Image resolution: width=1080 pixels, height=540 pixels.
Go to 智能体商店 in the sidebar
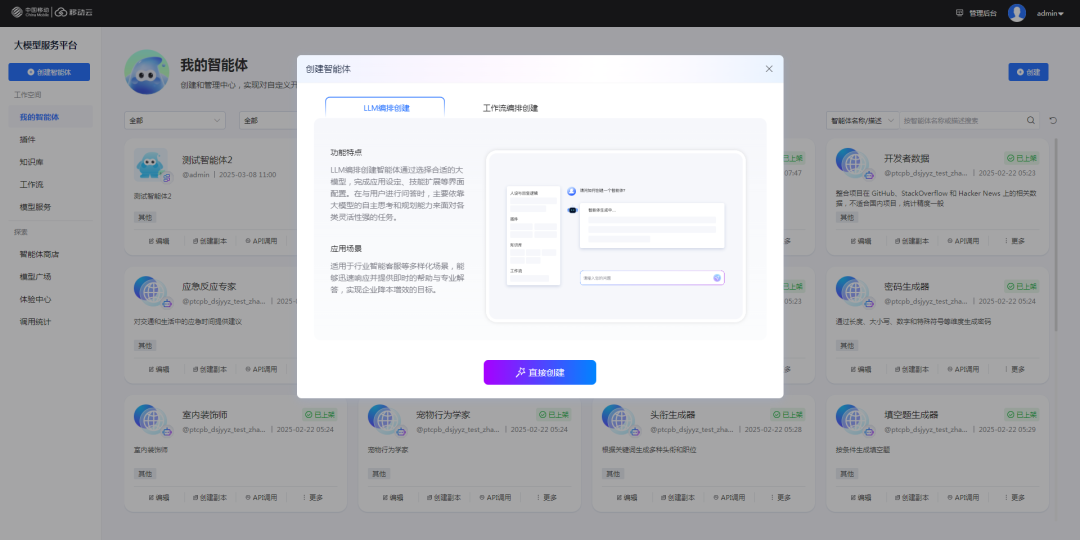pos(39,254)
